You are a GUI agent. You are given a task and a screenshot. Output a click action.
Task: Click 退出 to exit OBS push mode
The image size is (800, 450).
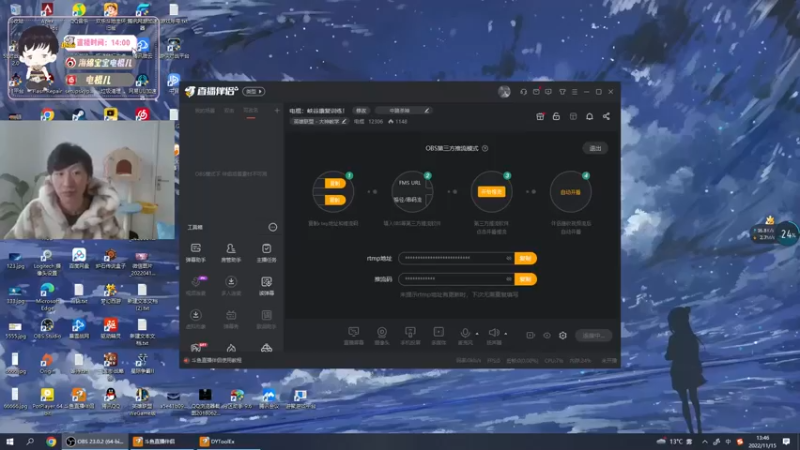[595, 148]
